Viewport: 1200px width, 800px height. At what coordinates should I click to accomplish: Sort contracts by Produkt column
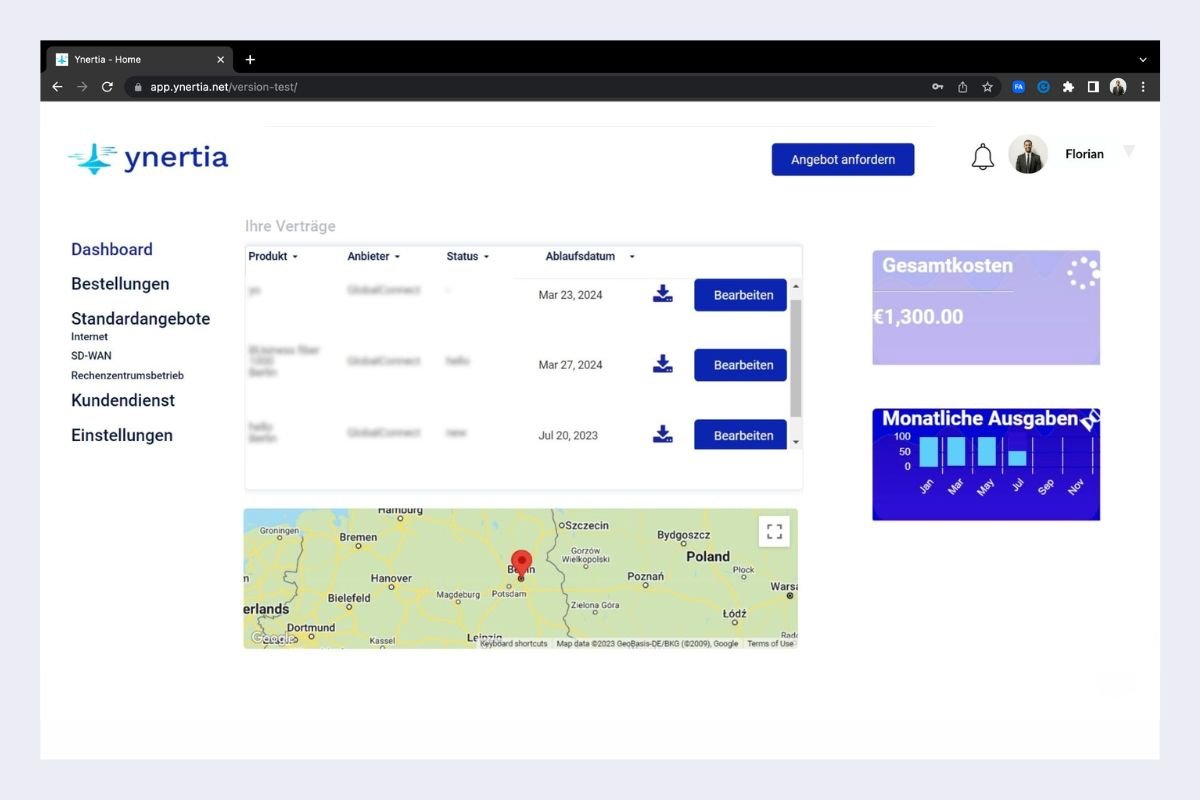[273, 257]
